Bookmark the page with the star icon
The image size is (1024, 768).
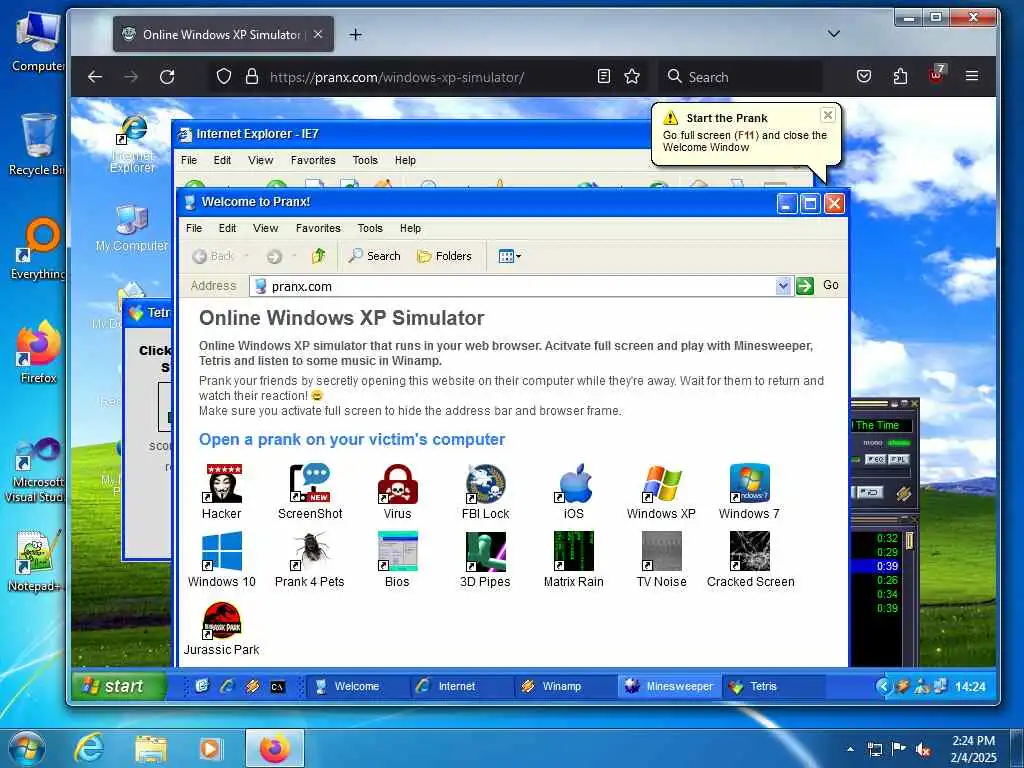[x=632, y=77]
